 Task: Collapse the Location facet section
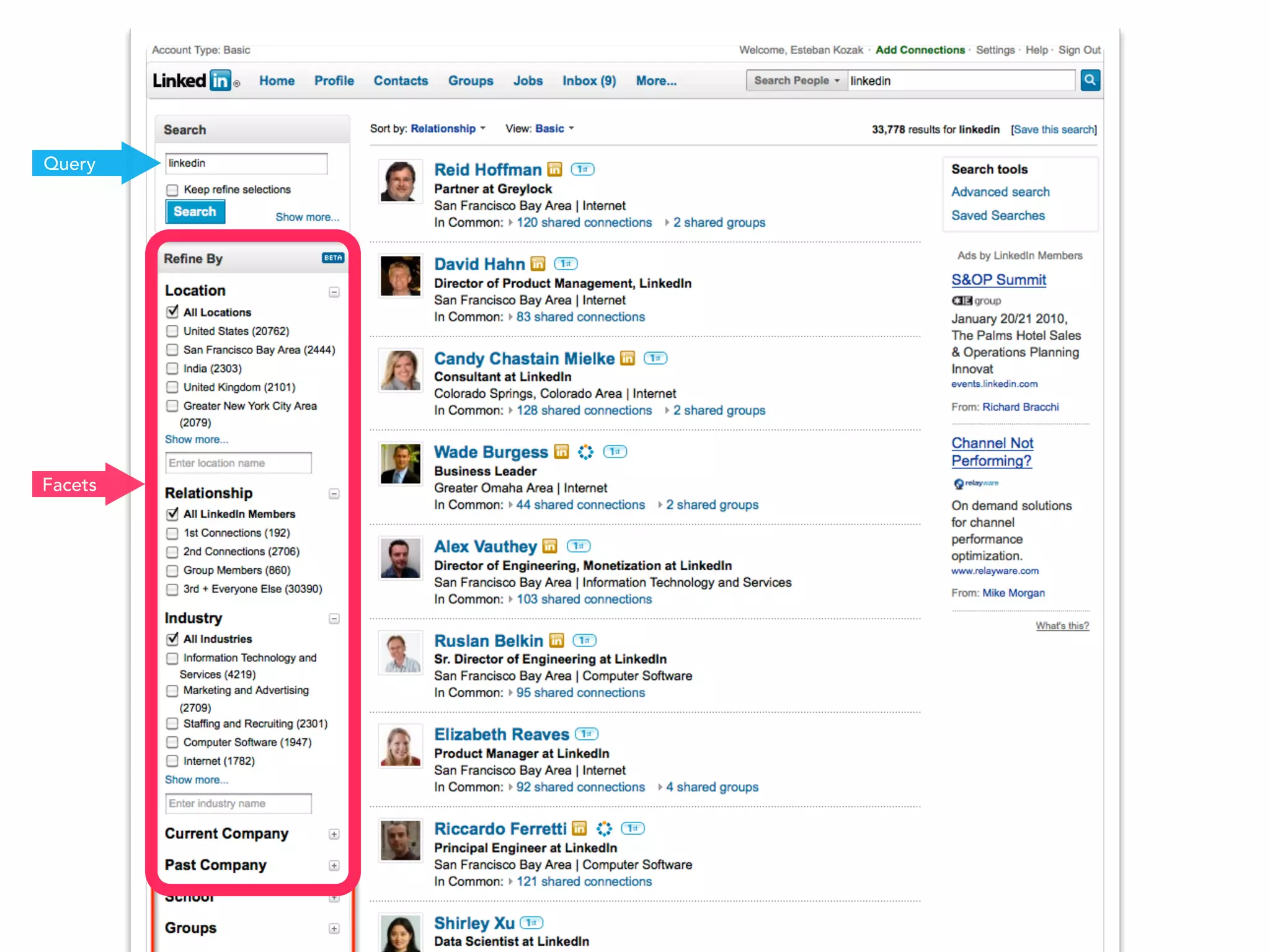(334, 292)
